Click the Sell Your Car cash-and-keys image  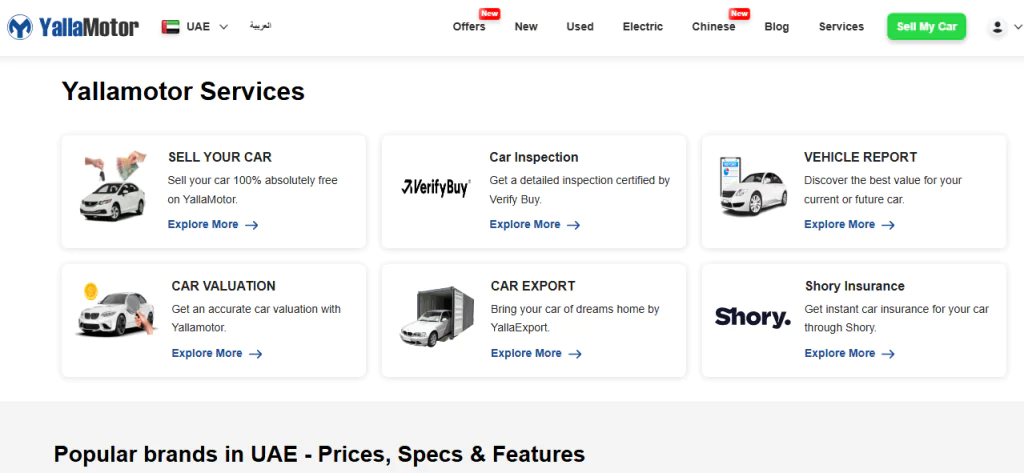pos(115,187)
